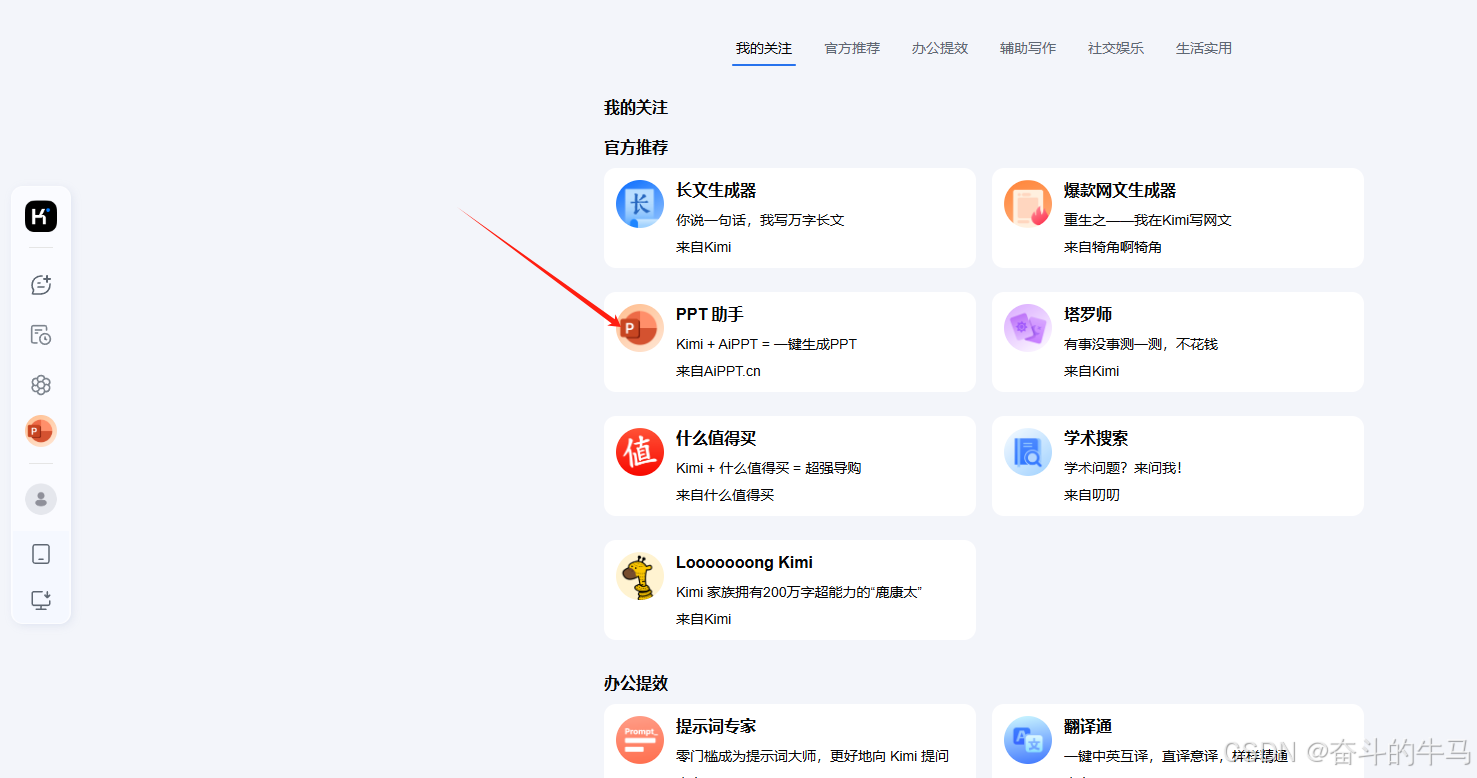Click the 我的关注 section heading
Screen dimensions: 1477x778
point(636,107)
